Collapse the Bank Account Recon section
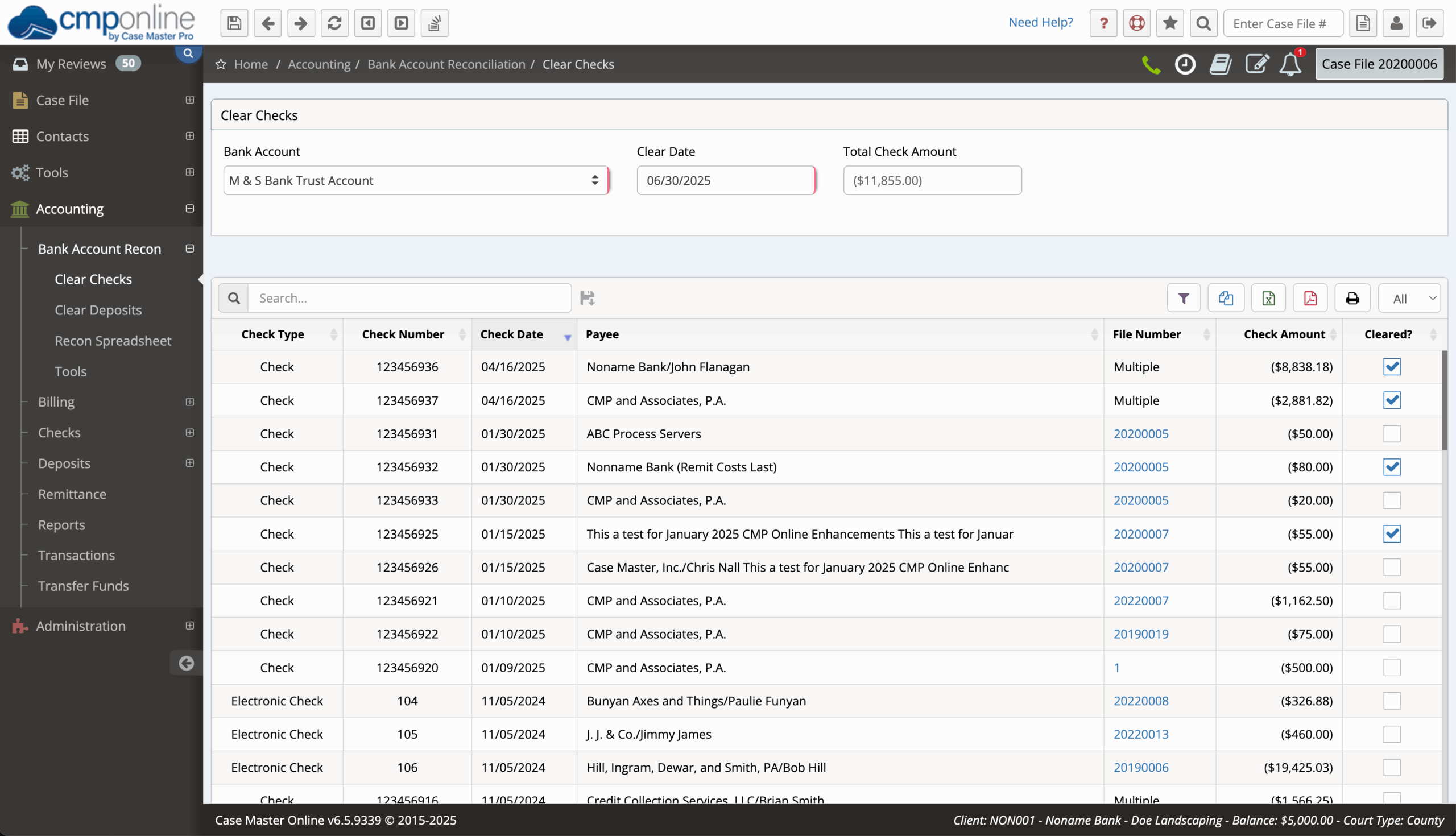The height and width of the screenshot is (836, 1456). [189, 248]
